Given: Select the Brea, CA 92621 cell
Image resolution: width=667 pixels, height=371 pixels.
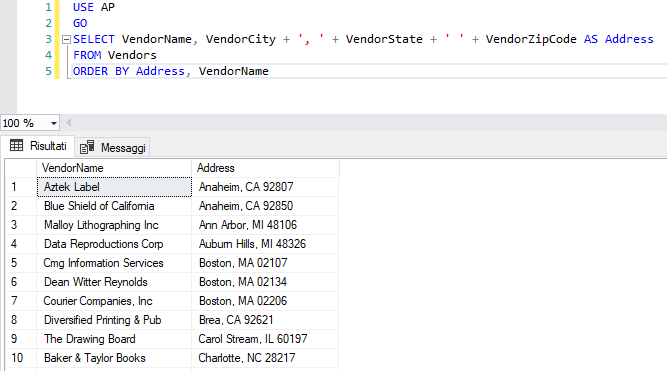Looking at the screenshot, I should coord(265,320).
